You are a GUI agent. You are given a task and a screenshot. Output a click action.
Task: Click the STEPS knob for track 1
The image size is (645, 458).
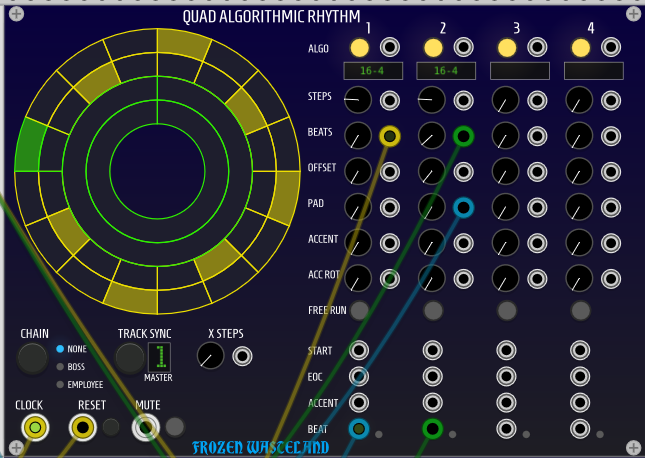coord(358,100)
